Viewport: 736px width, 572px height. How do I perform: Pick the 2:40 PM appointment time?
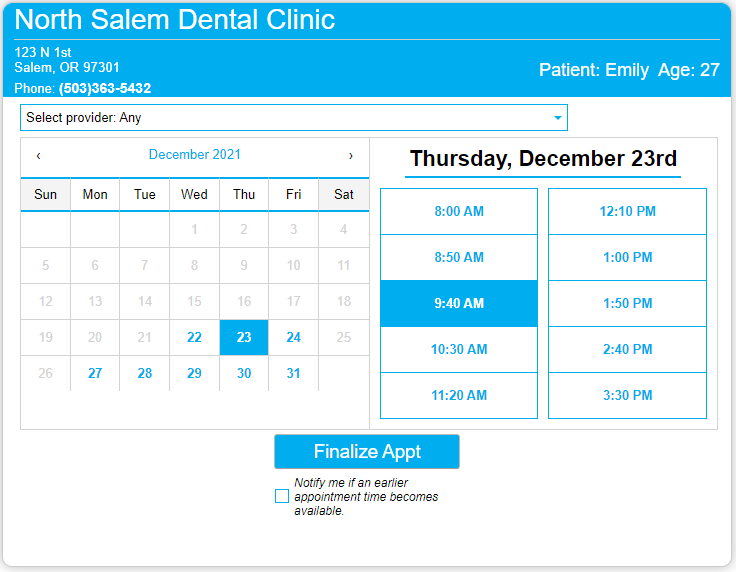tap(627, 349)
